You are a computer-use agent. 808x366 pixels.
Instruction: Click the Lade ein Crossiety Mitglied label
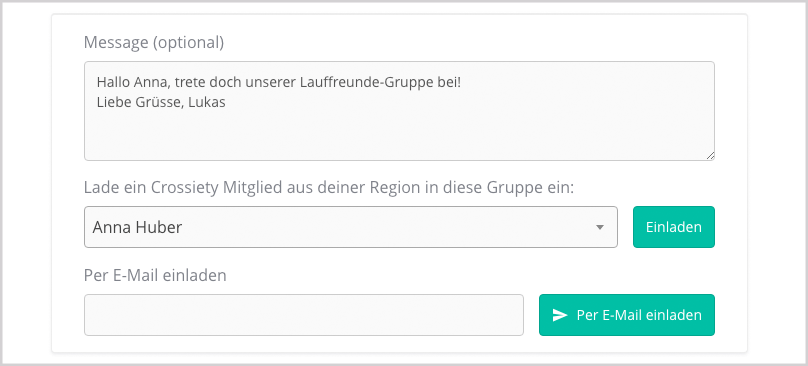tap(329, 188)
